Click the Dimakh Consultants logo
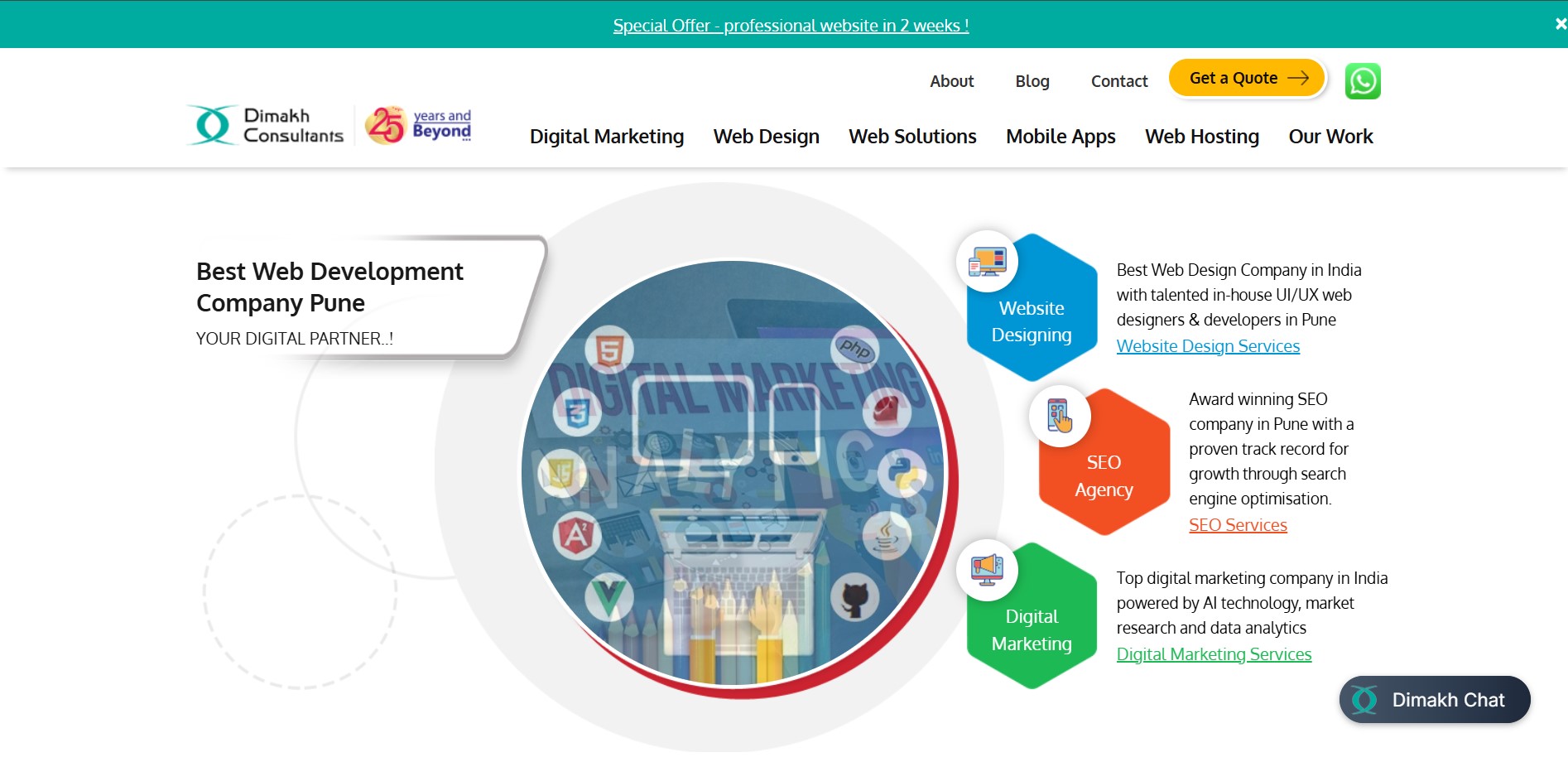 pos(266,126)
